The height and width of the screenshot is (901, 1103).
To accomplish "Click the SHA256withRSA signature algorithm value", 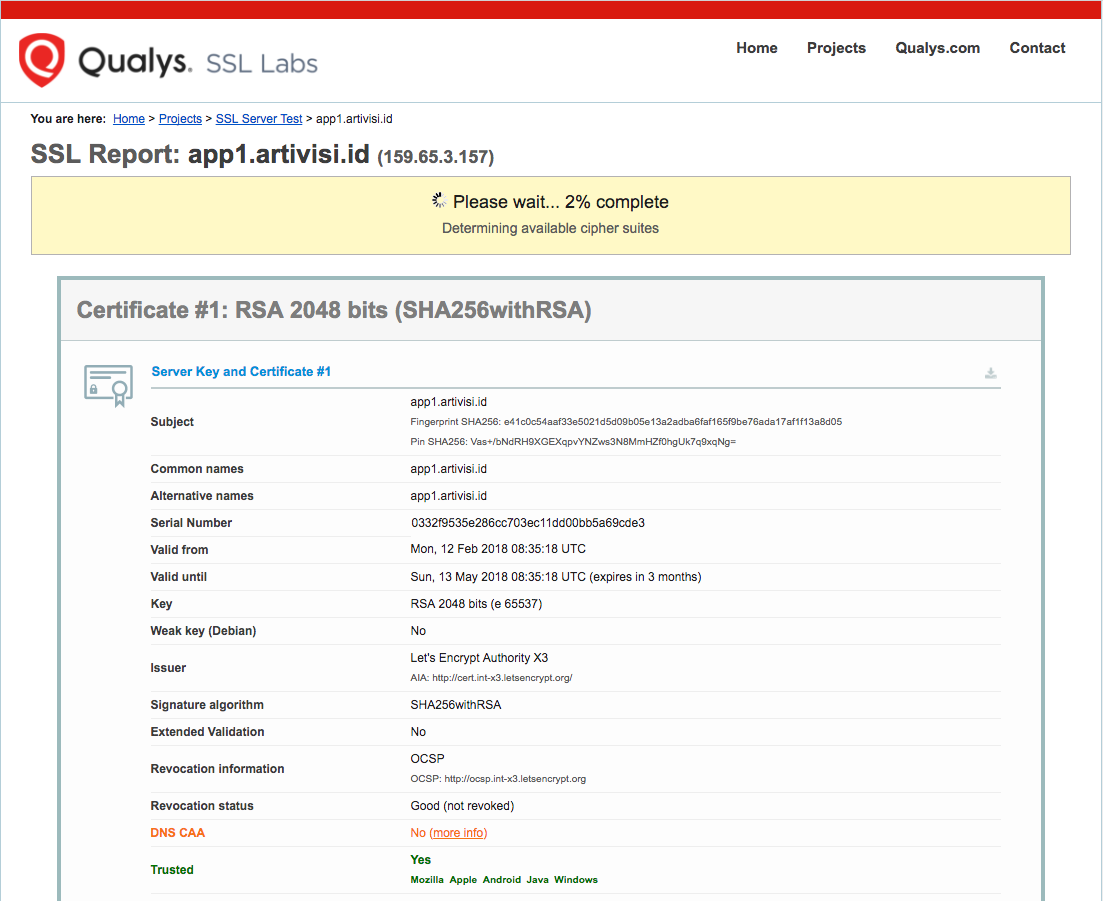I will [456, 705].
